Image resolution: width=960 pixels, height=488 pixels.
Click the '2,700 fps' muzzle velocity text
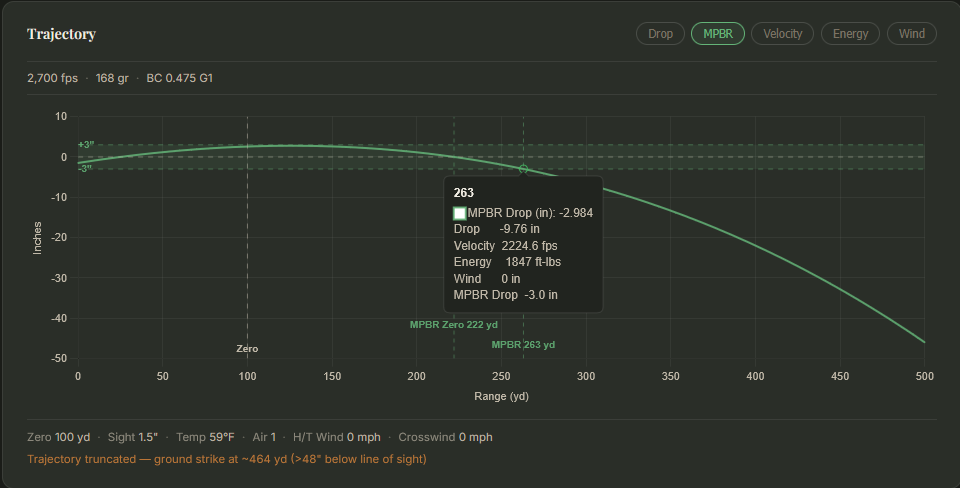coord(53,78)
